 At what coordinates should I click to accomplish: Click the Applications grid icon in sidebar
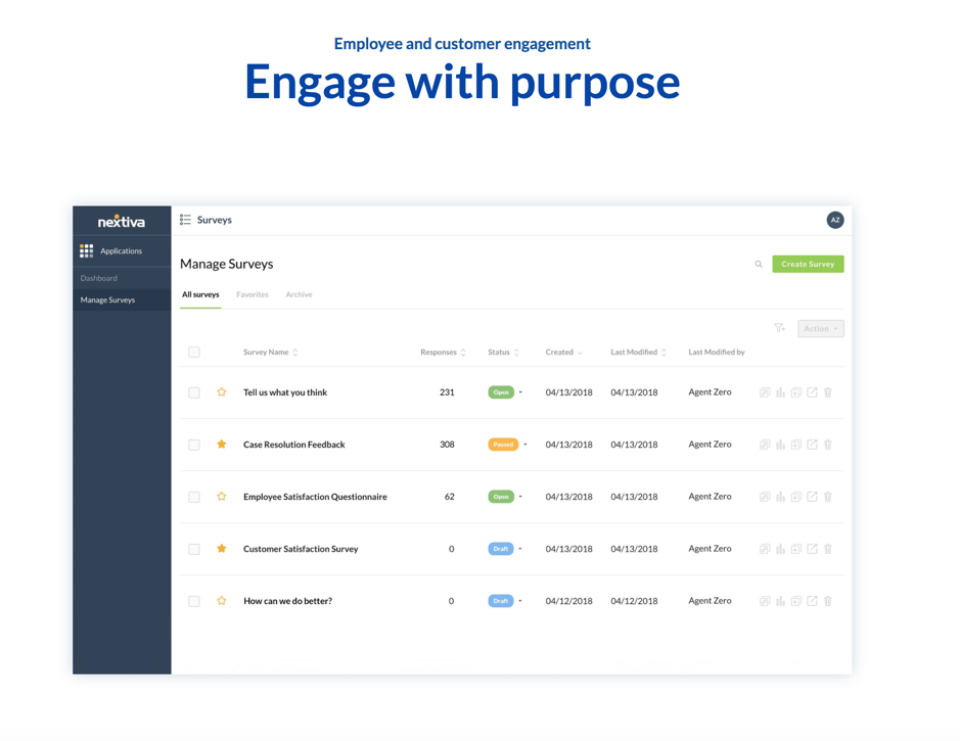click(86, 251)
